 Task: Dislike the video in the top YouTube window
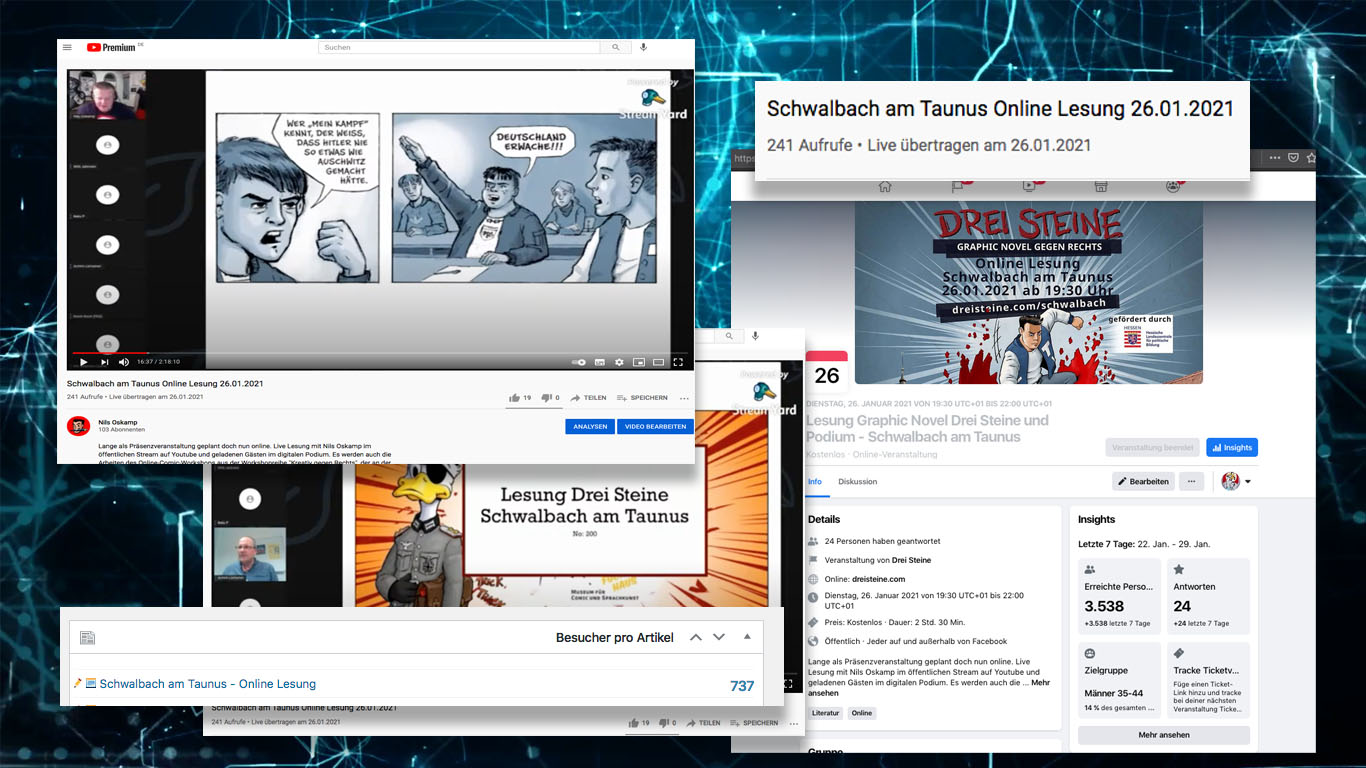pyautogui.click(x=550, y=398)
